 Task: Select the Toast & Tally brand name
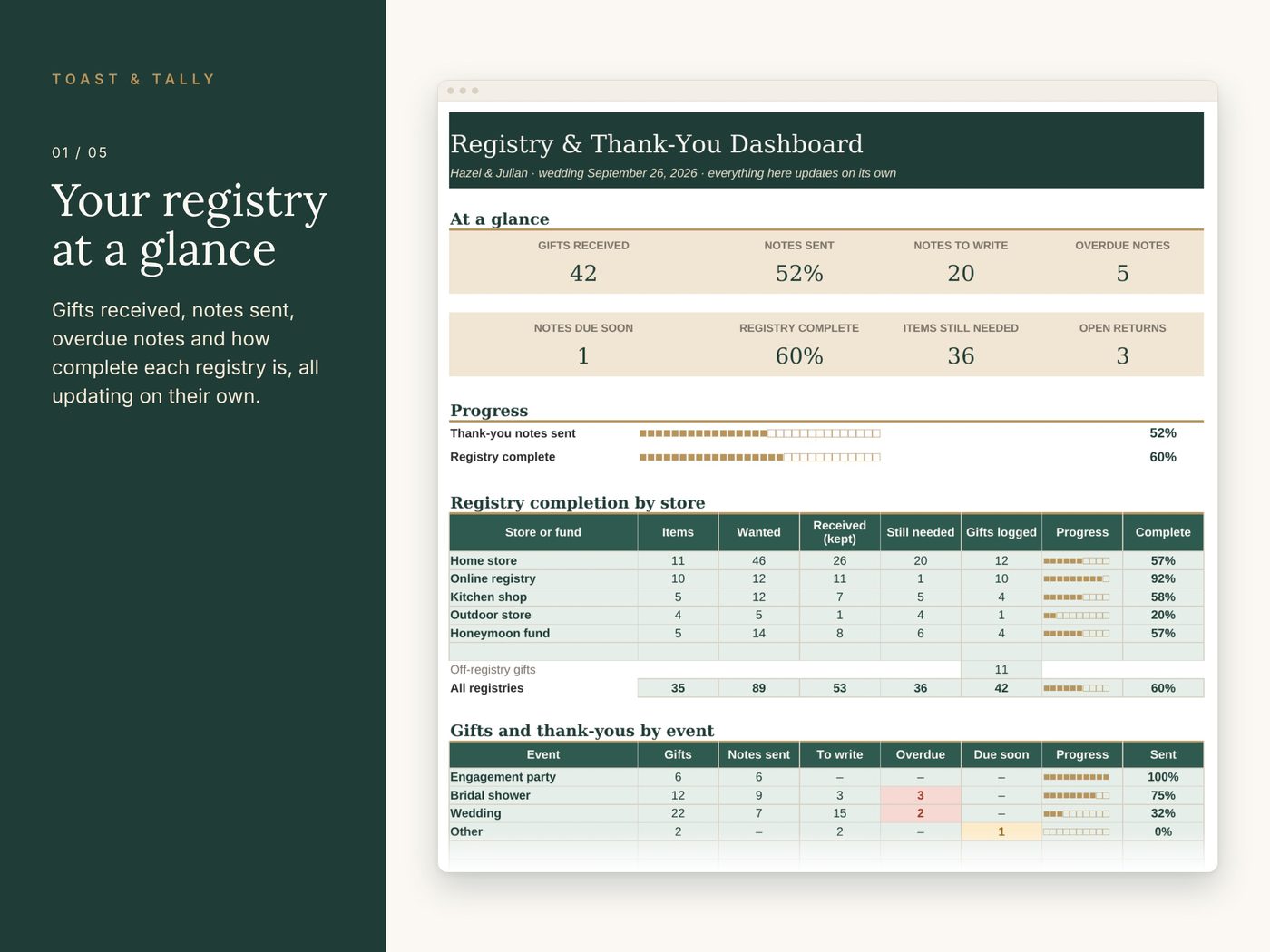point(133,80)
